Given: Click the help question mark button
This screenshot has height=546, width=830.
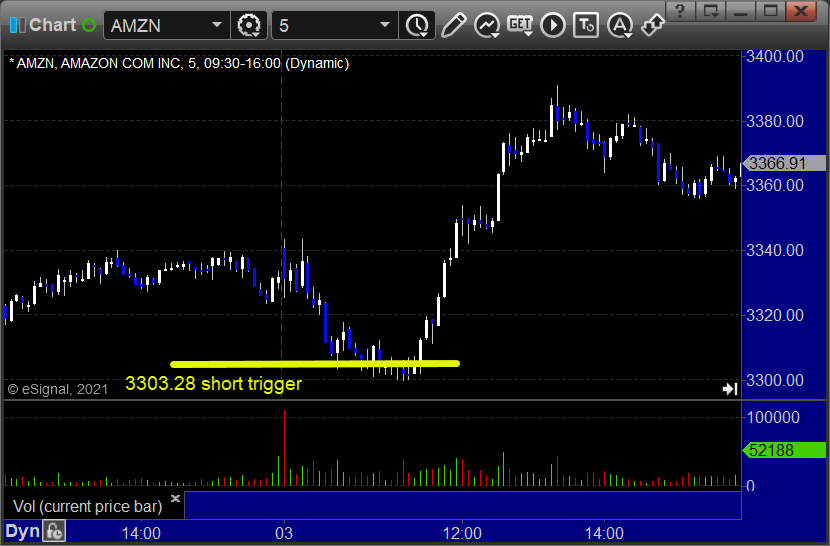Looking at the screenshot, I should pyautogui.click(x=680, y=11).
